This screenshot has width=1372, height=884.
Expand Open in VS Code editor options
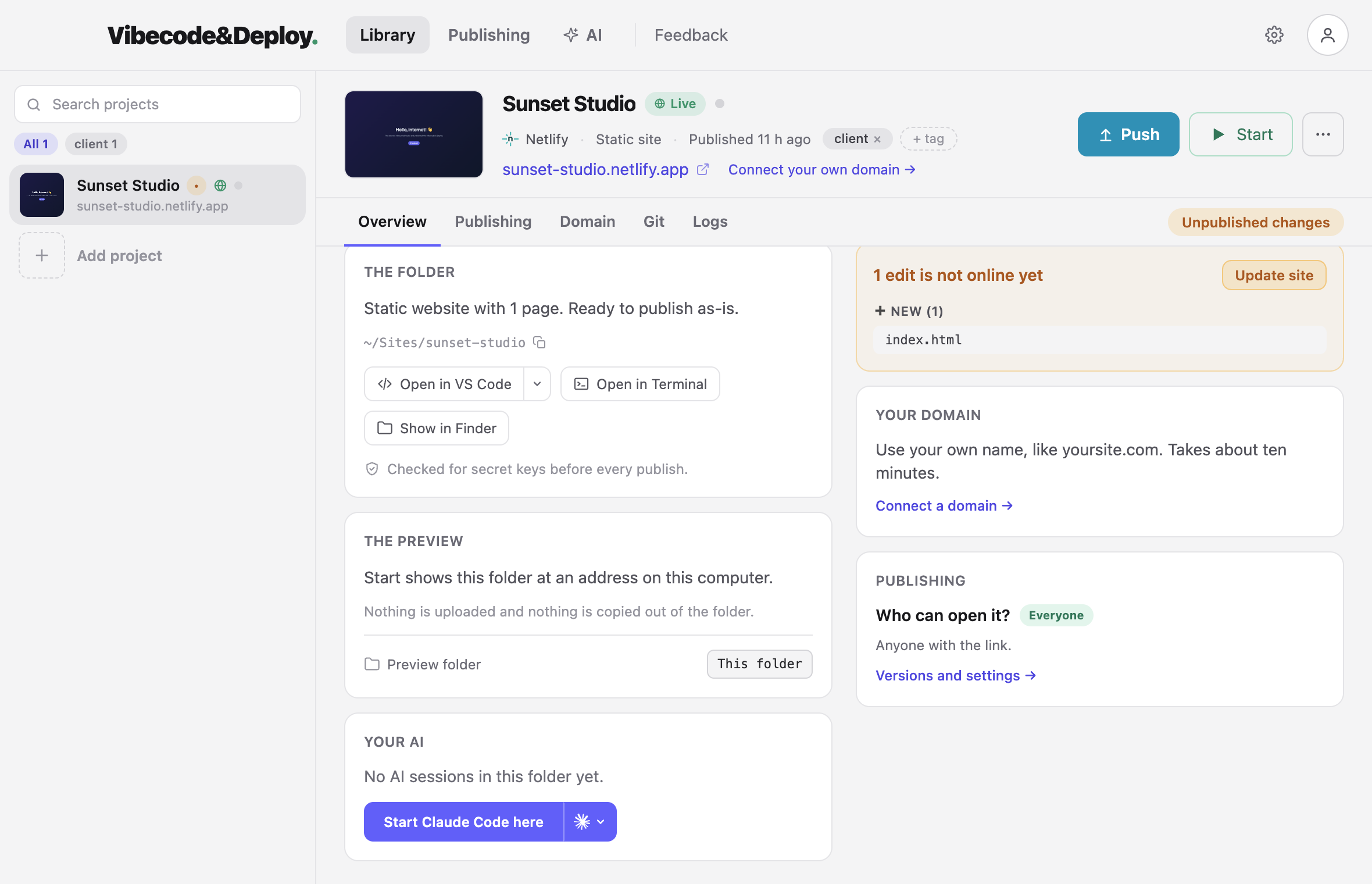click(537, 384)
